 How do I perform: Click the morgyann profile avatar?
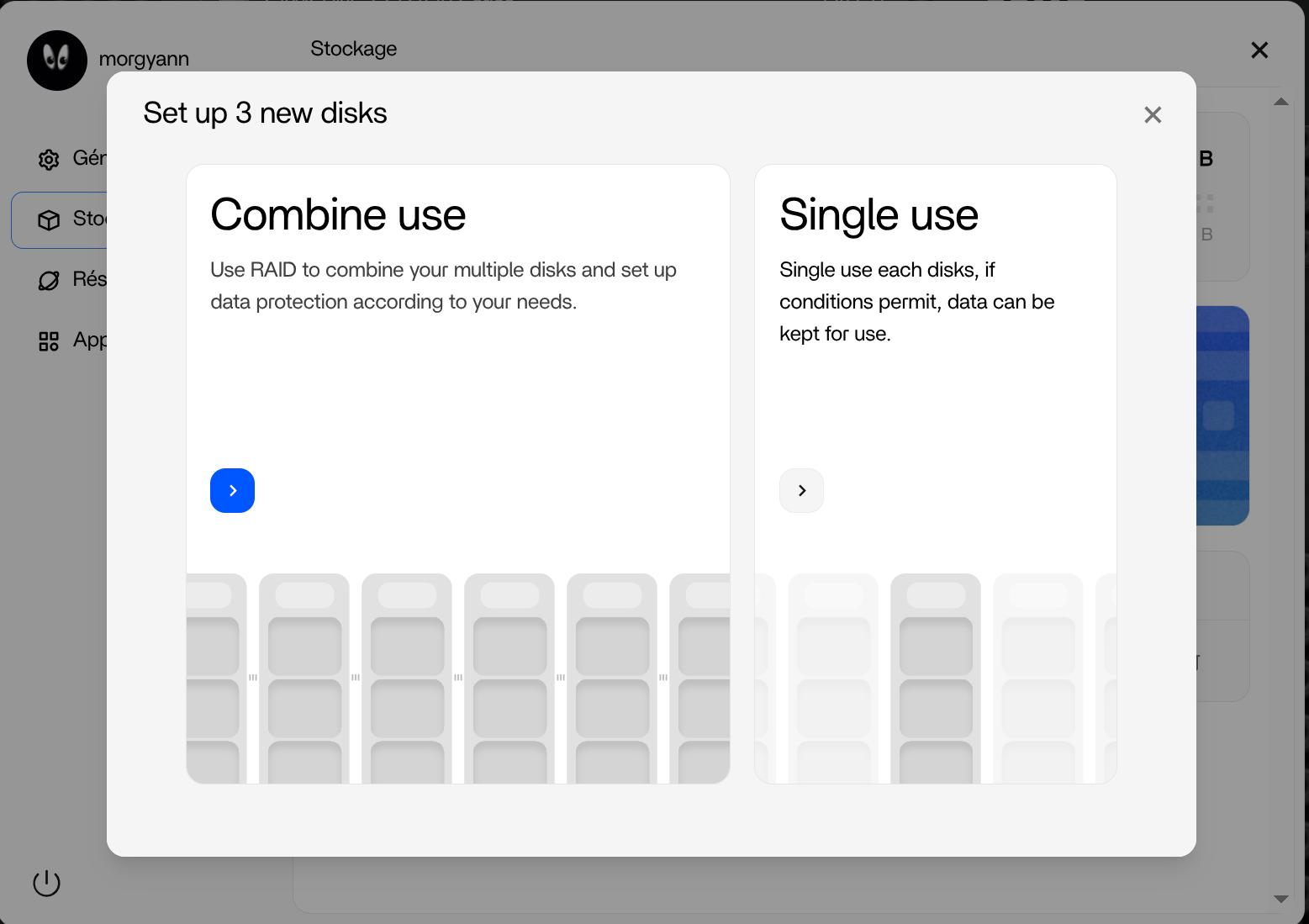pyautogui.click(x=57, y=61)
